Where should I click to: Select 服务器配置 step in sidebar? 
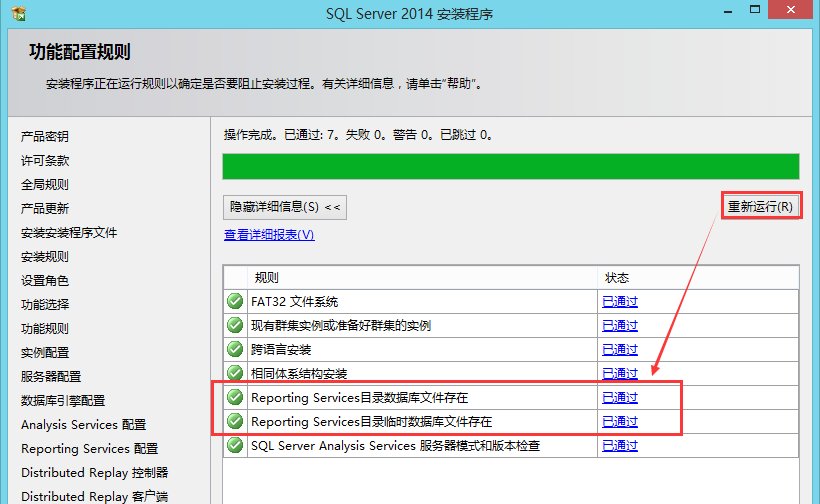[51, 377]
